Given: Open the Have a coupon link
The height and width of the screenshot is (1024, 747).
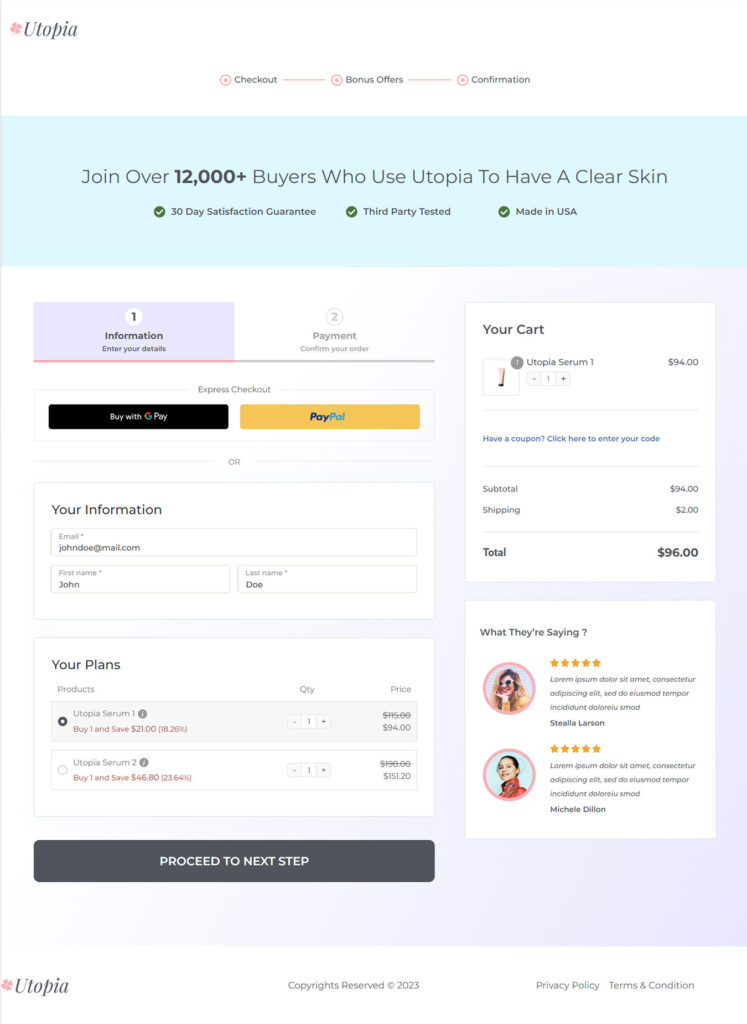Looking at the screenshot, I should pos(571,439).
